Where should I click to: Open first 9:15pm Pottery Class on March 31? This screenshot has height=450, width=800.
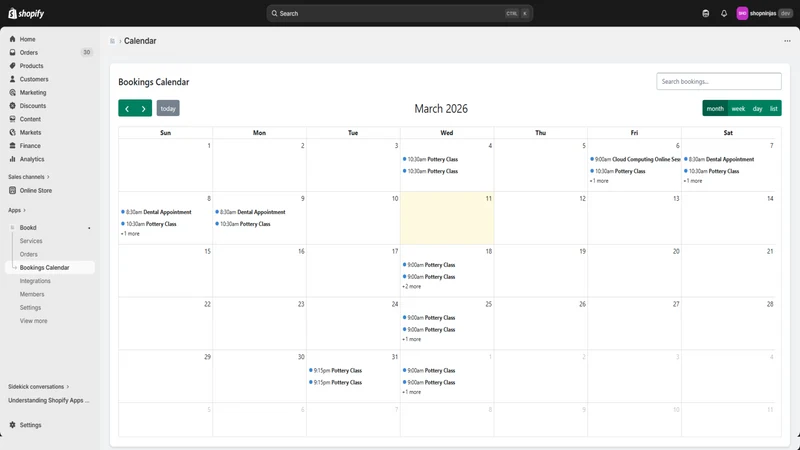click(335, 370)
